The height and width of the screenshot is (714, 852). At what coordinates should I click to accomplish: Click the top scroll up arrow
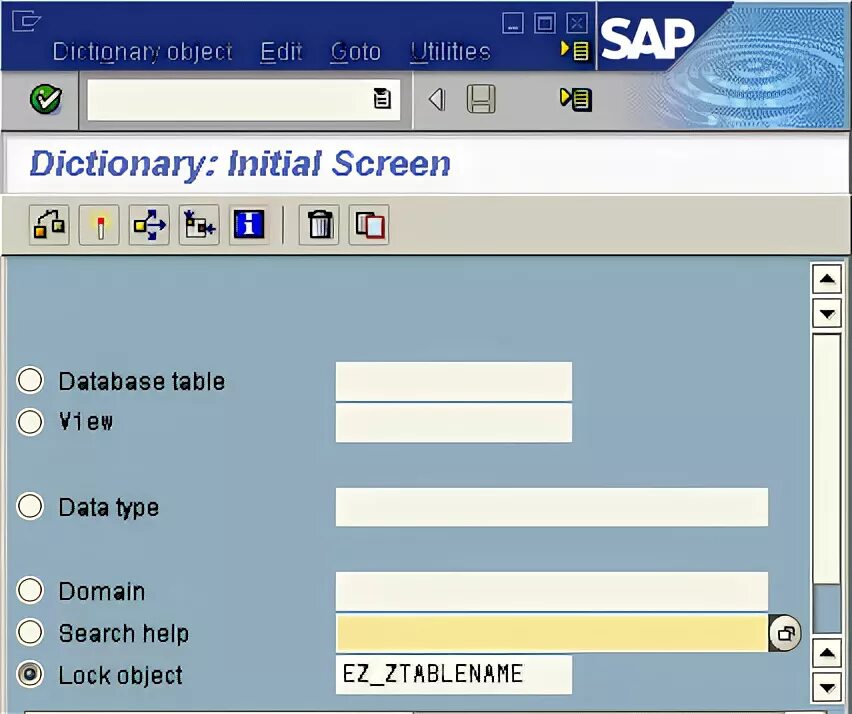coord(827,280)
